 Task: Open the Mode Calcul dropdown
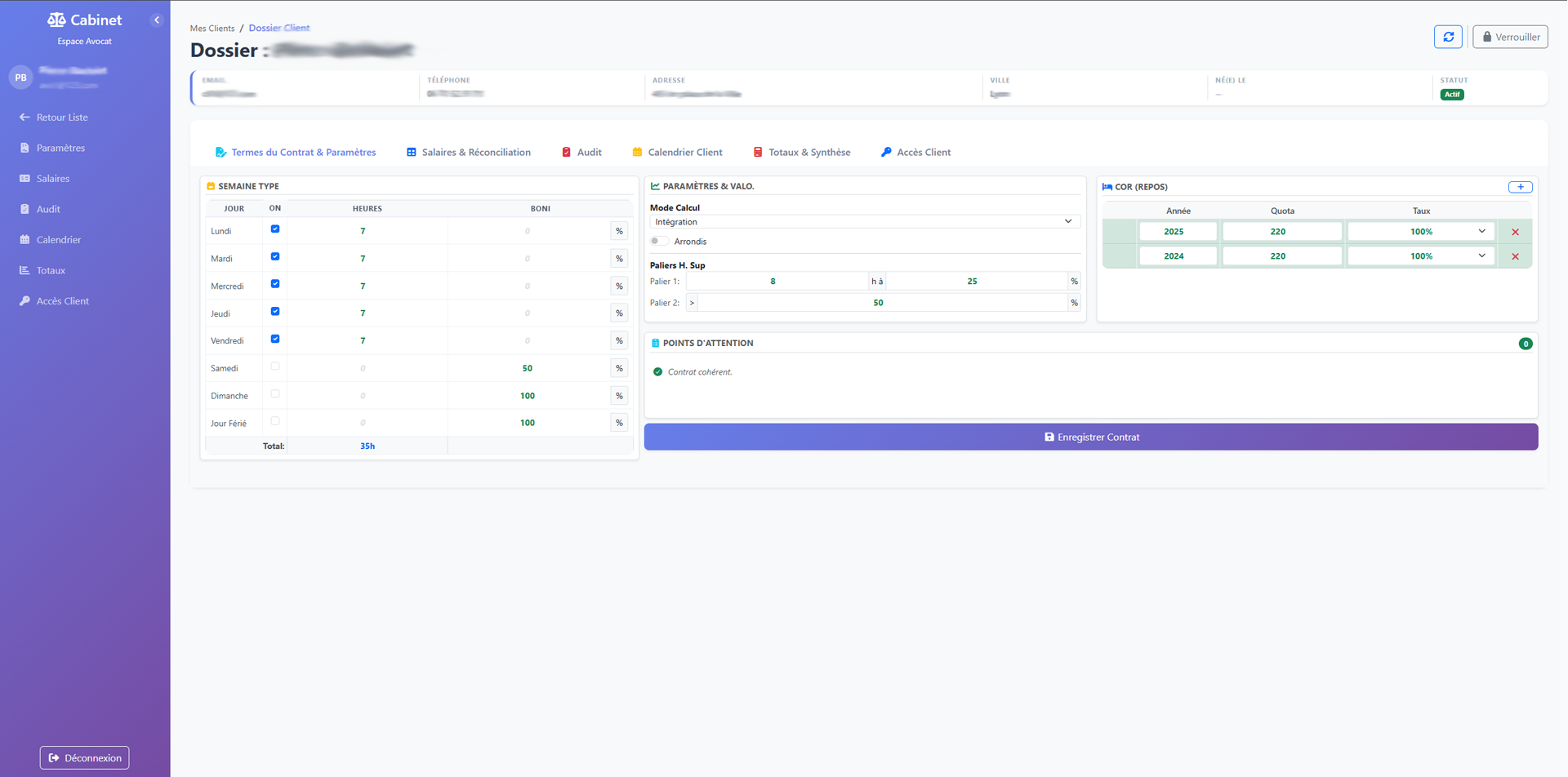[864, 222]
